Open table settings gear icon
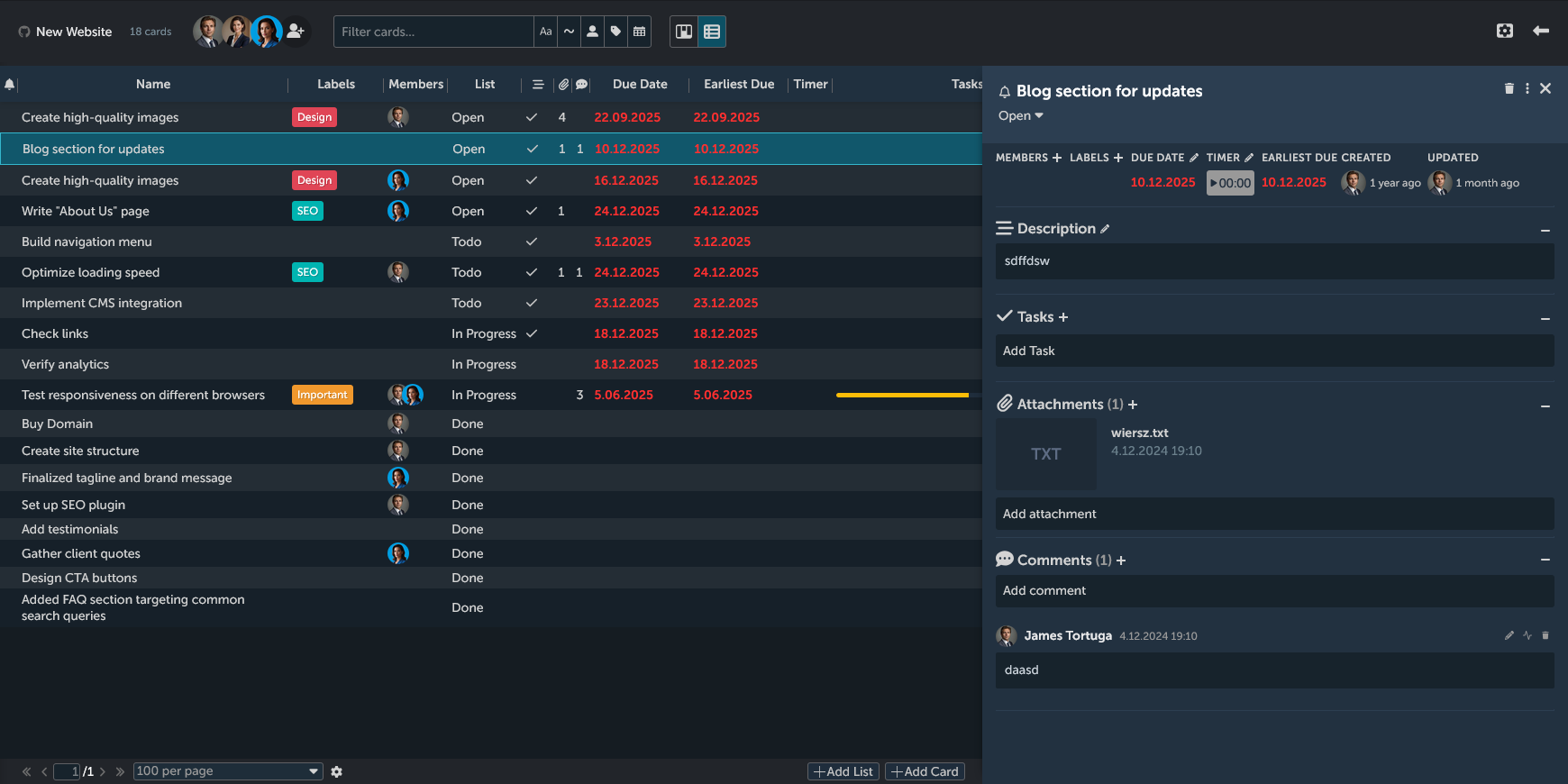Viewport: 1568px width, 784px height. pos(337,771)
